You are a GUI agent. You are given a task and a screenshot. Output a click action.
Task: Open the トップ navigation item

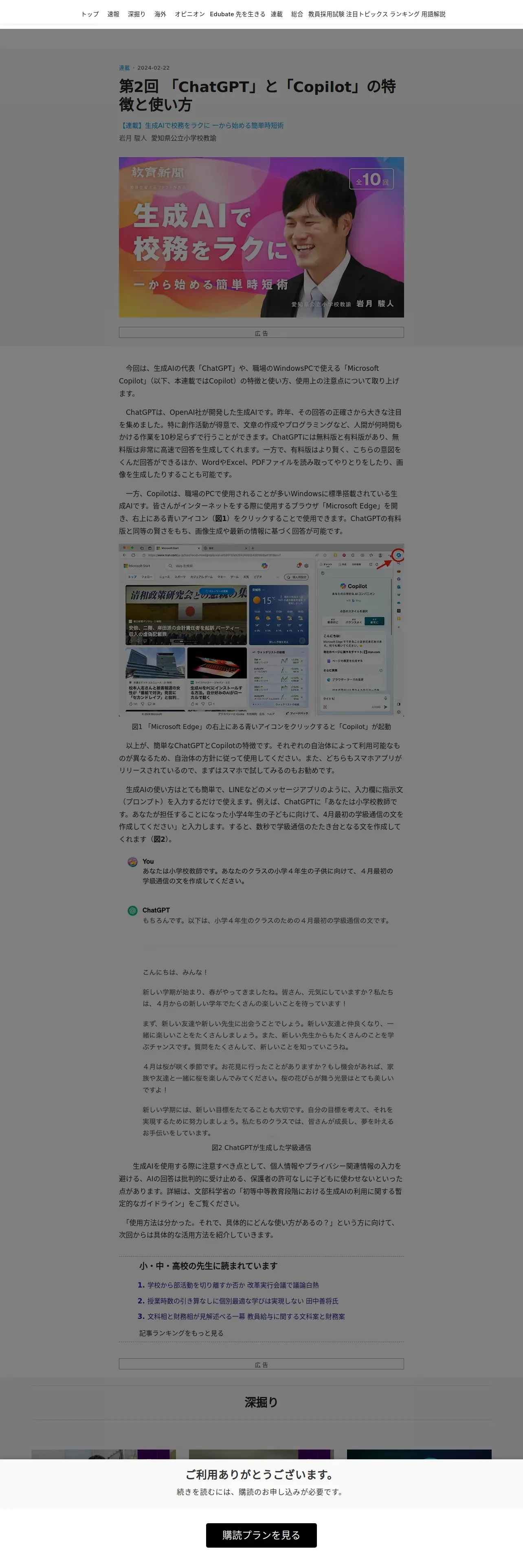pyautogui.click(x=90, y=14)
